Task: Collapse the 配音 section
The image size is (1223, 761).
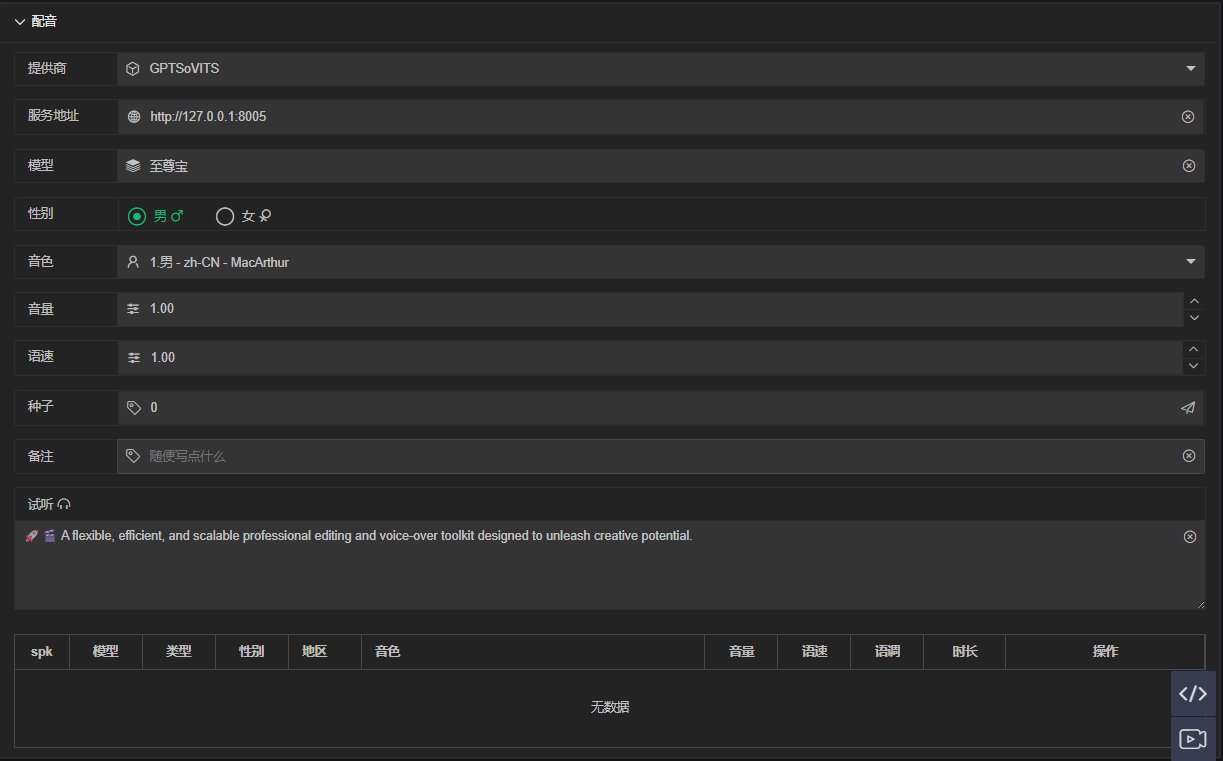Action: [x=20, y=21]
